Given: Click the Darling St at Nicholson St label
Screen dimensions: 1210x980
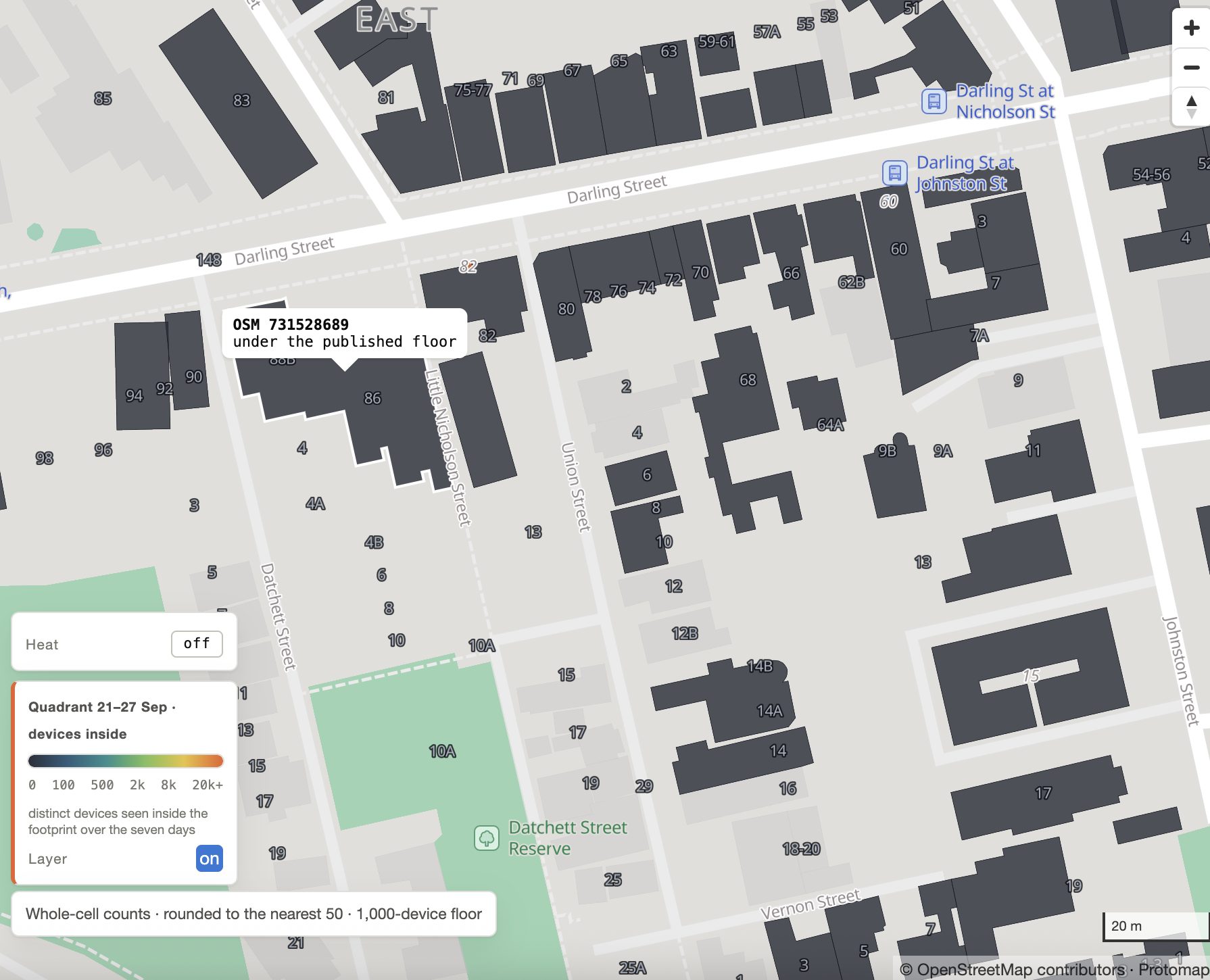Looking at the screenshot, I should click(x=1005, y=101).
